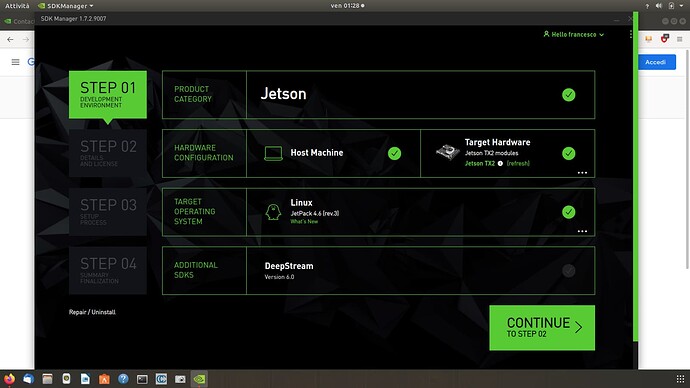Click the volume icon in the system tray
Viewport: 690px width, 388px height.
tap(659, 6)
